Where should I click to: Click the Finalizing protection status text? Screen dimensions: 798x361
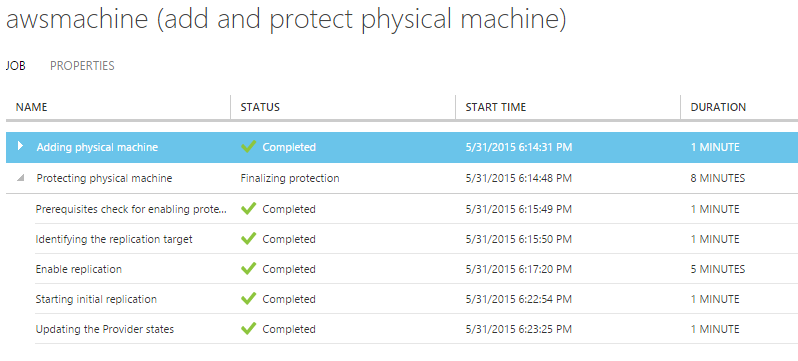(x=290, y=178)
